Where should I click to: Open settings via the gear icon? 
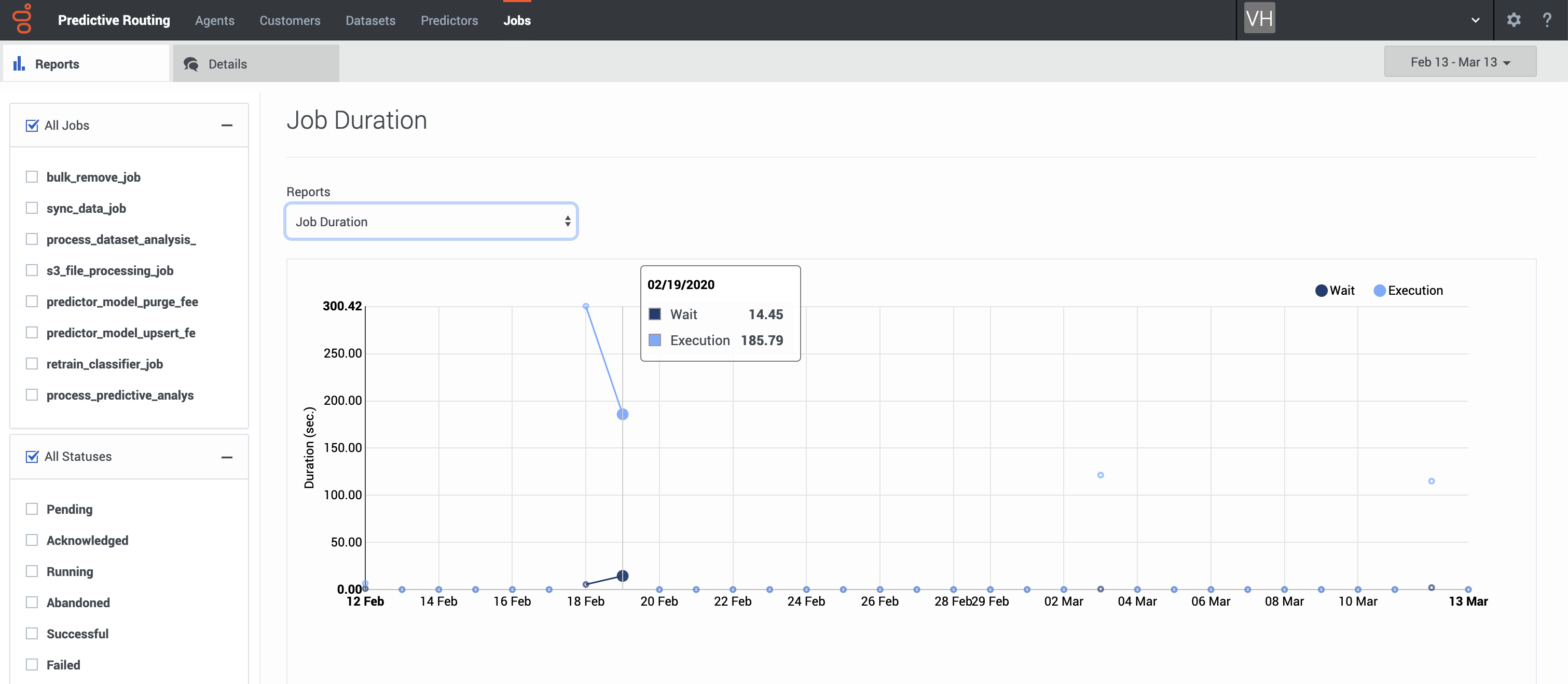(1513, 20)
